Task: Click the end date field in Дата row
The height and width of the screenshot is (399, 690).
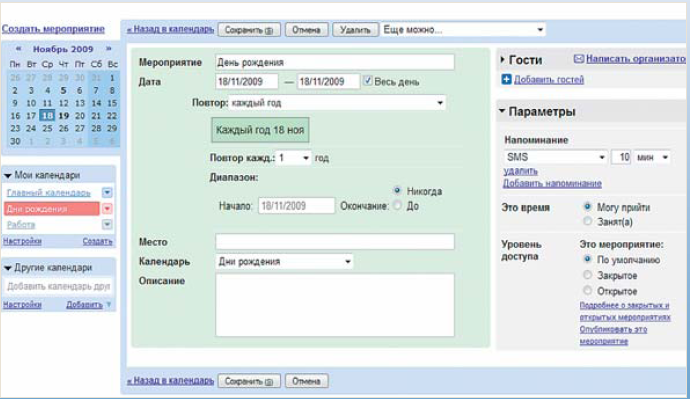Action: pyautogui.click(x=328, y=81)
